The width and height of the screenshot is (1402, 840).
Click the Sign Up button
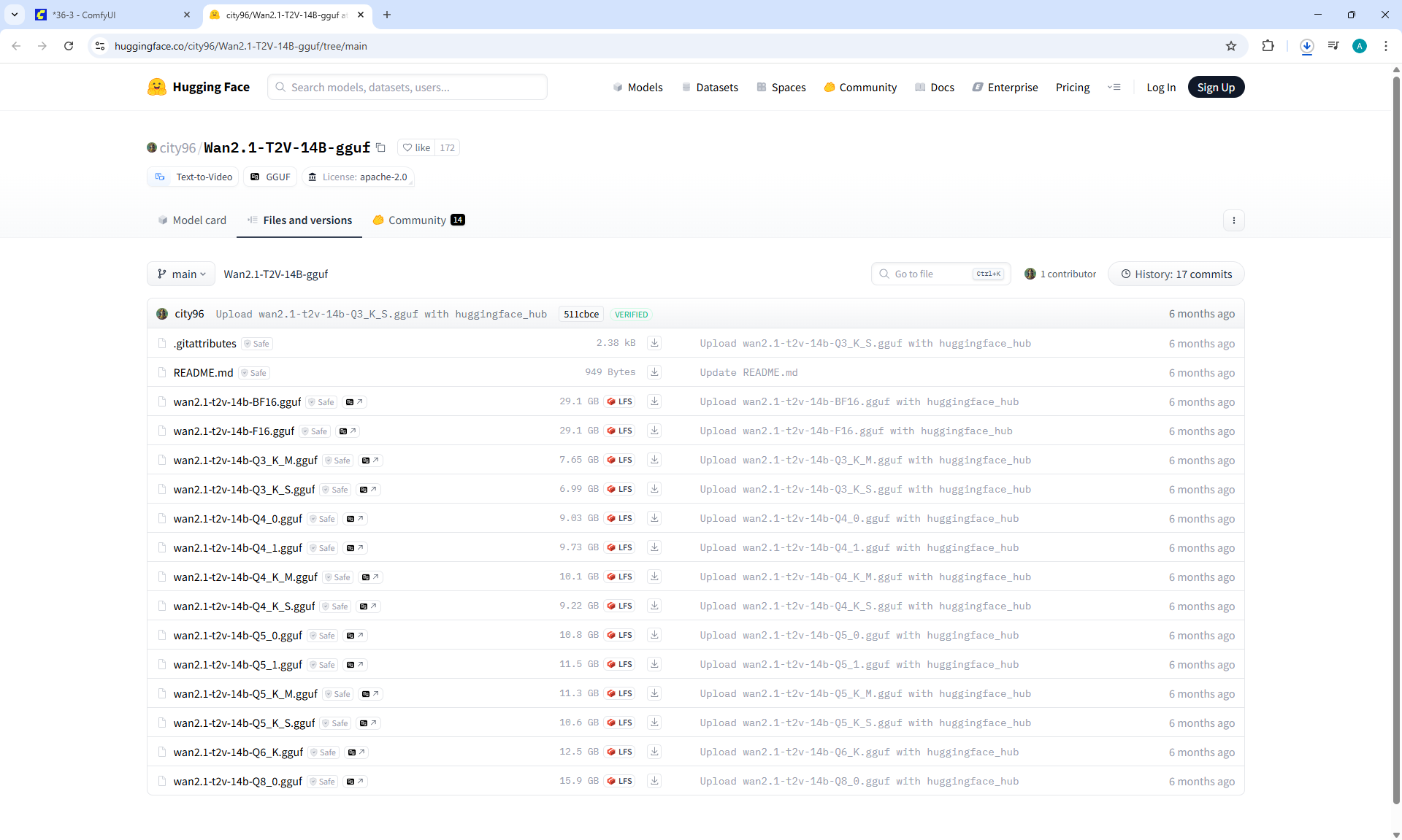point(1216,87)
